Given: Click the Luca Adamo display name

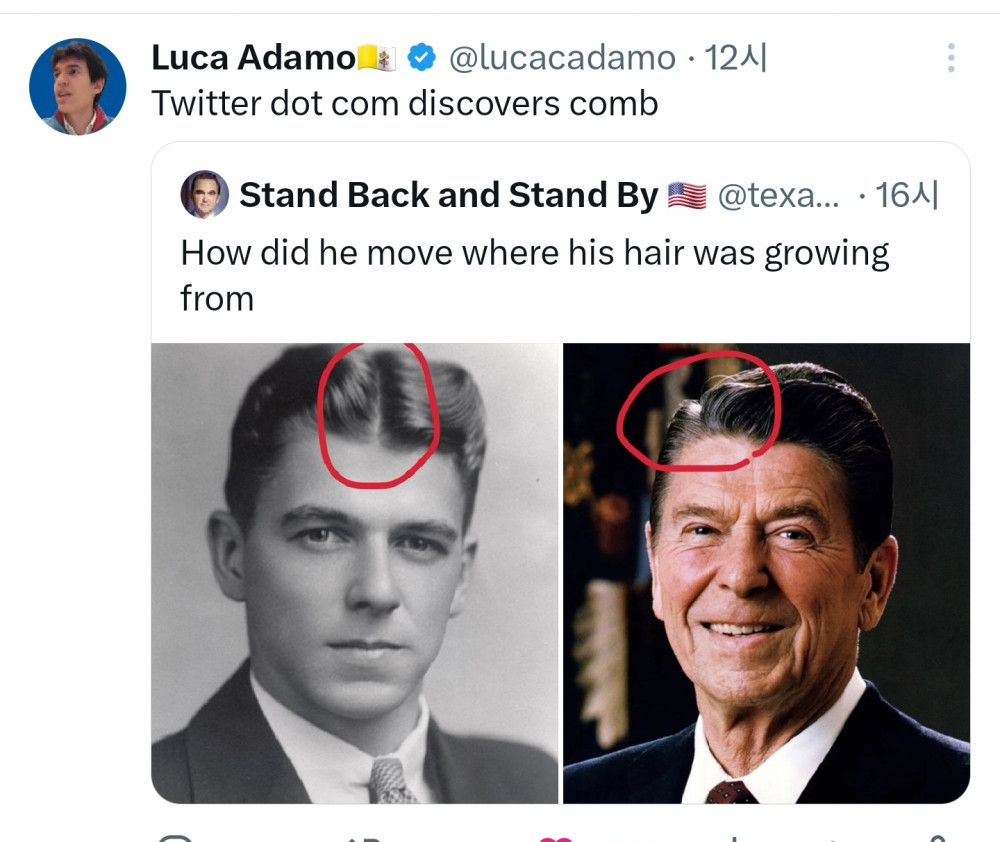Looking at the screenshot, I should pyautogui.click(x=252, y=58).
